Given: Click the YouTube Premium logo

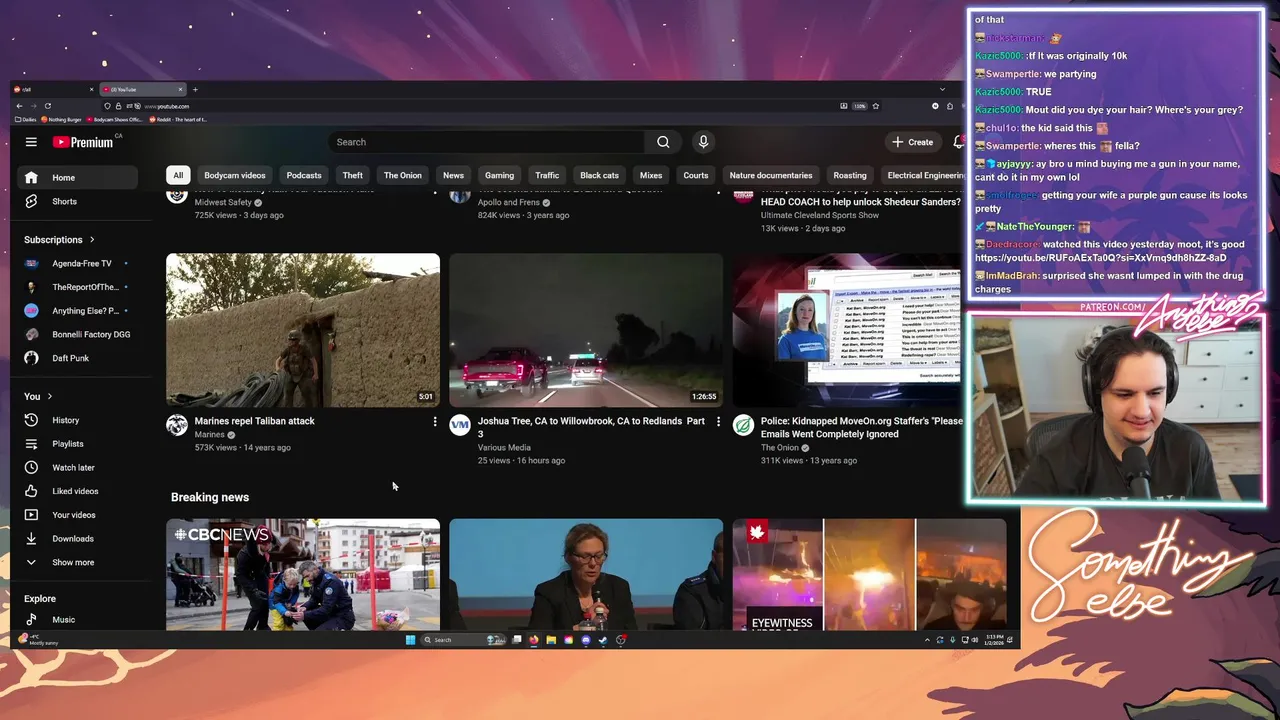Looking at the screenshot, I should coord(83,142).
